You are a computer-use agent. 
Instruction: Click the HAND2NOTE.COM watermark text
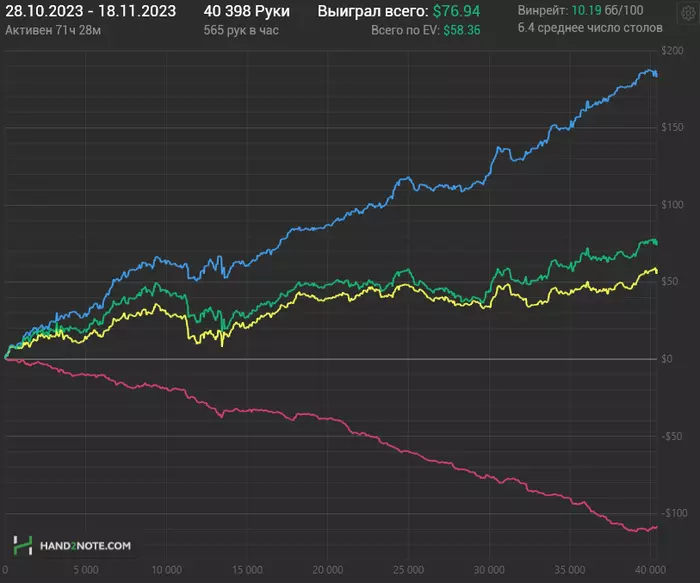tap(85, 546)
